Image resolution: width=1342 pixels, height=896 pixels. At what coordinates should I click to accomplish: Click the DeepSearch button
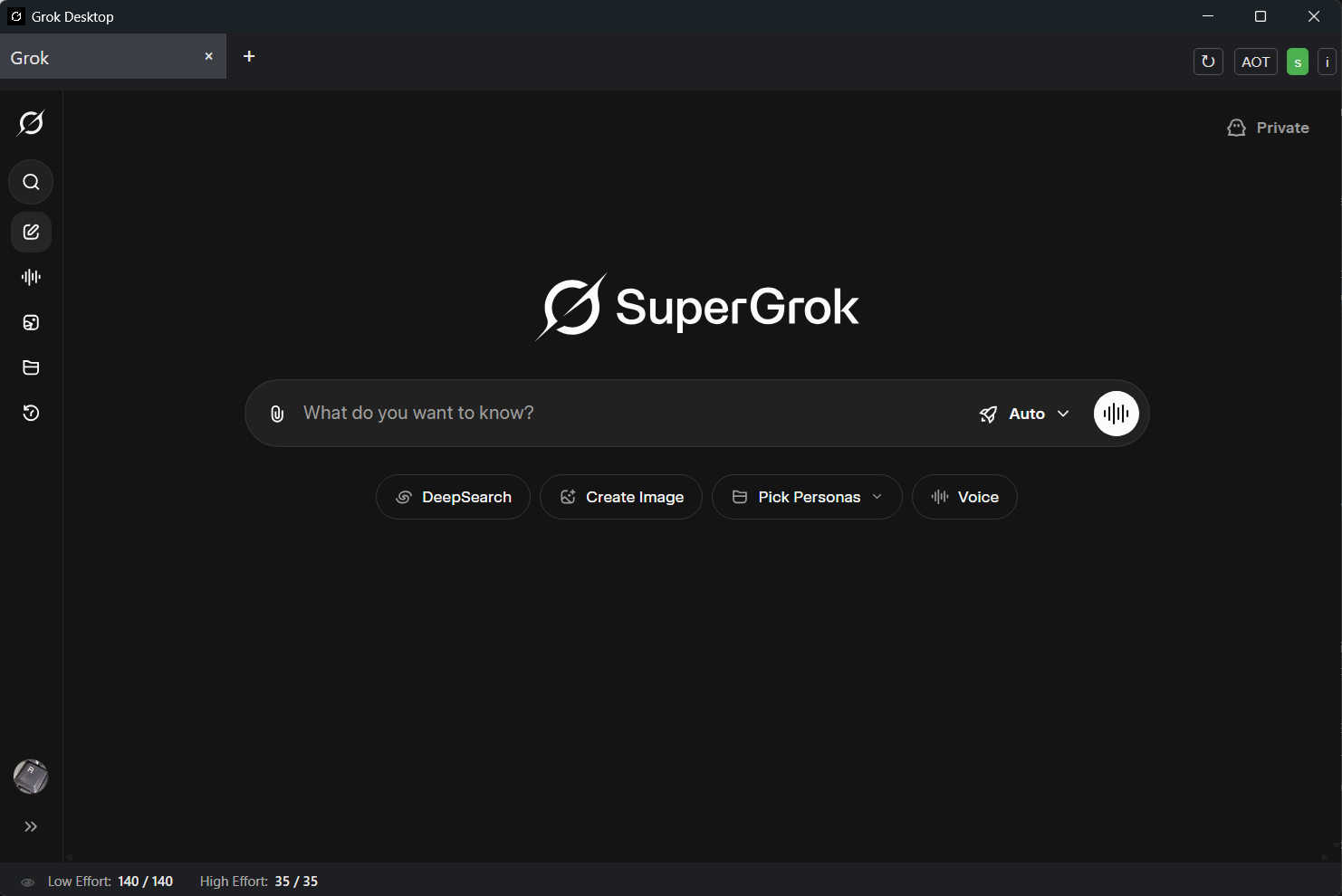coord(453,497)
